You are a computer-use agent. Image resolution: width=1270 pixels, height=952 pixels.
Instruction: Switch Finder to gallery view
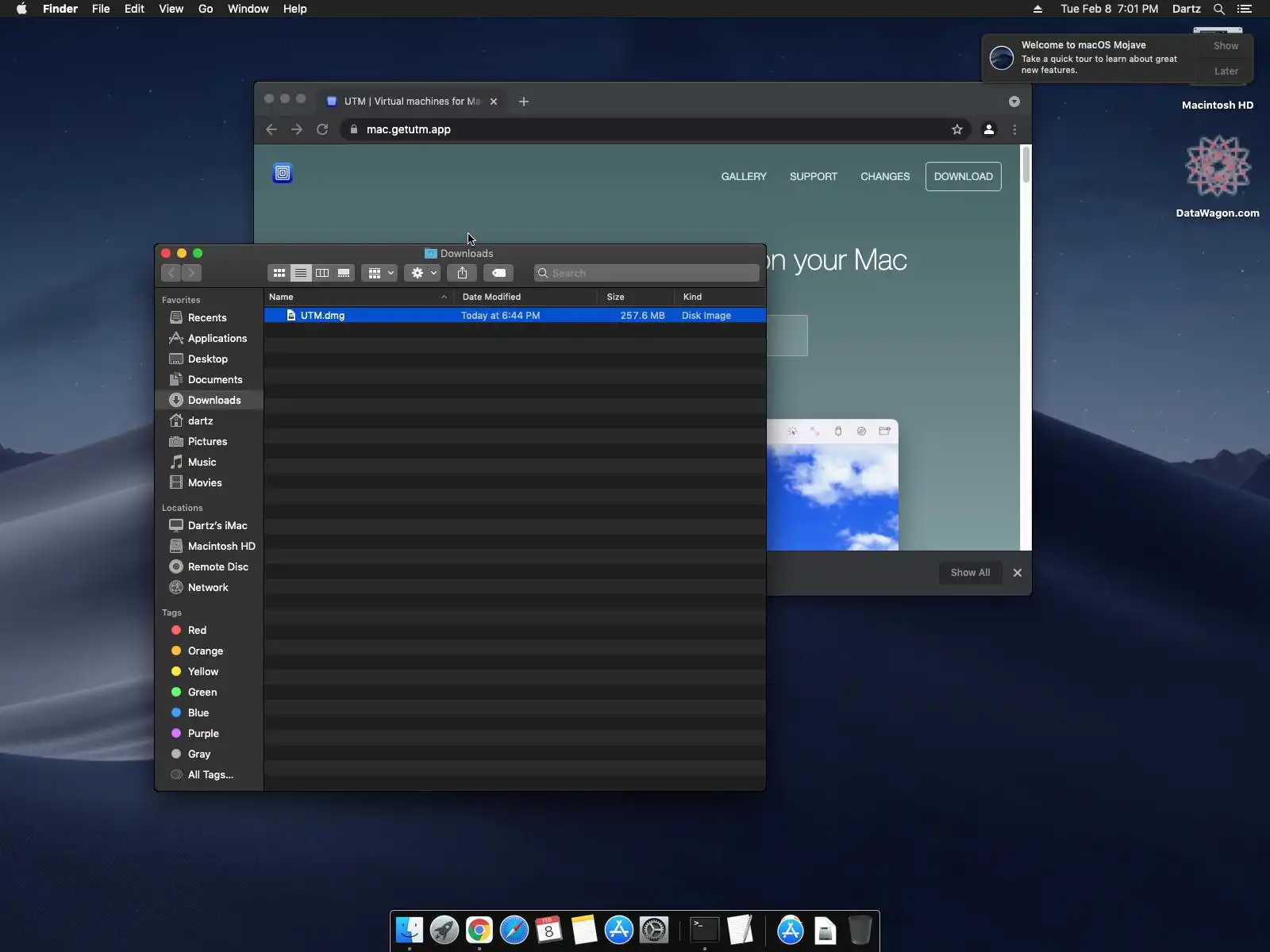coord(344,273)
